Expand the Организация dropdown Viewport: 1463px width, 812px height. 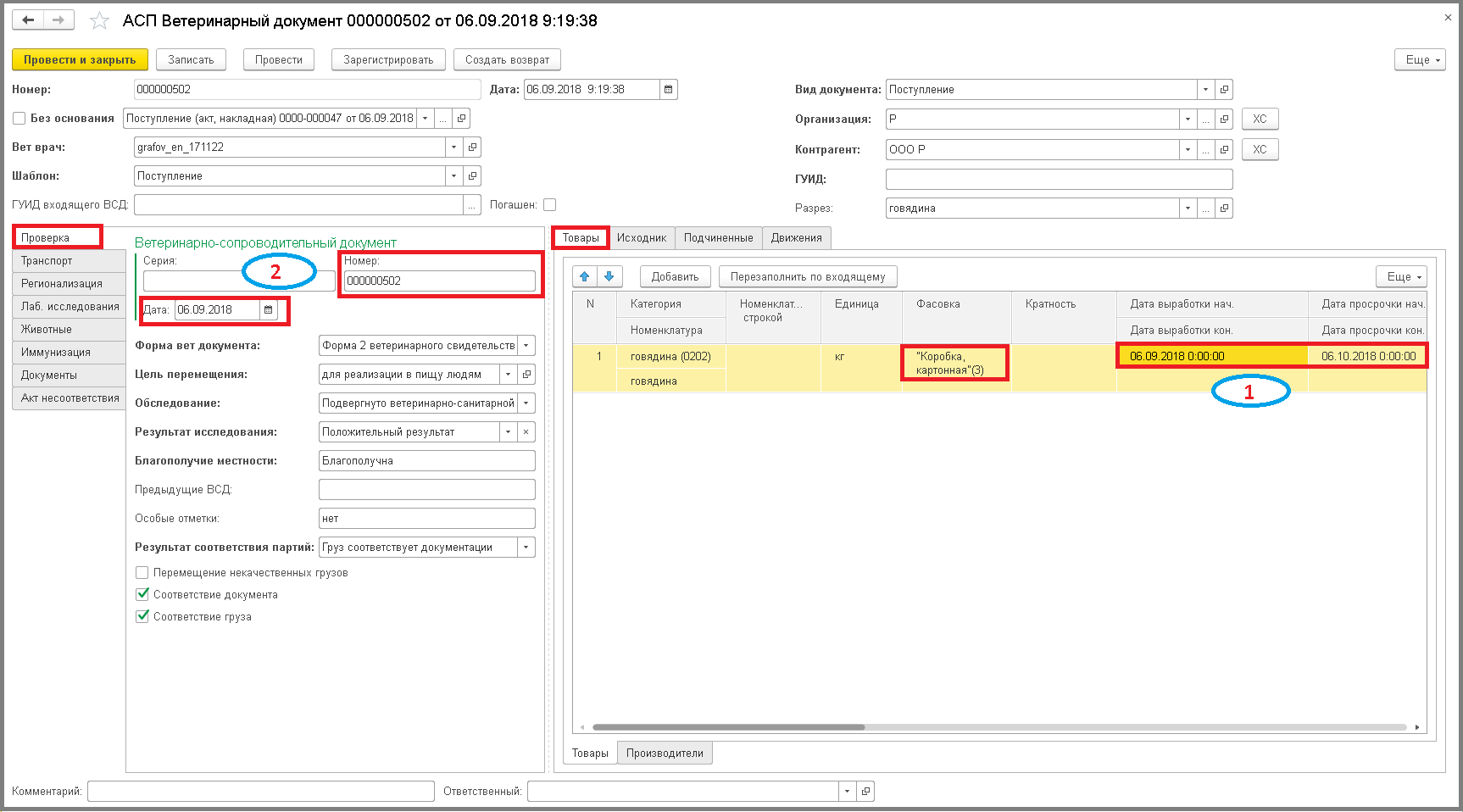[x=1188, y=120]
